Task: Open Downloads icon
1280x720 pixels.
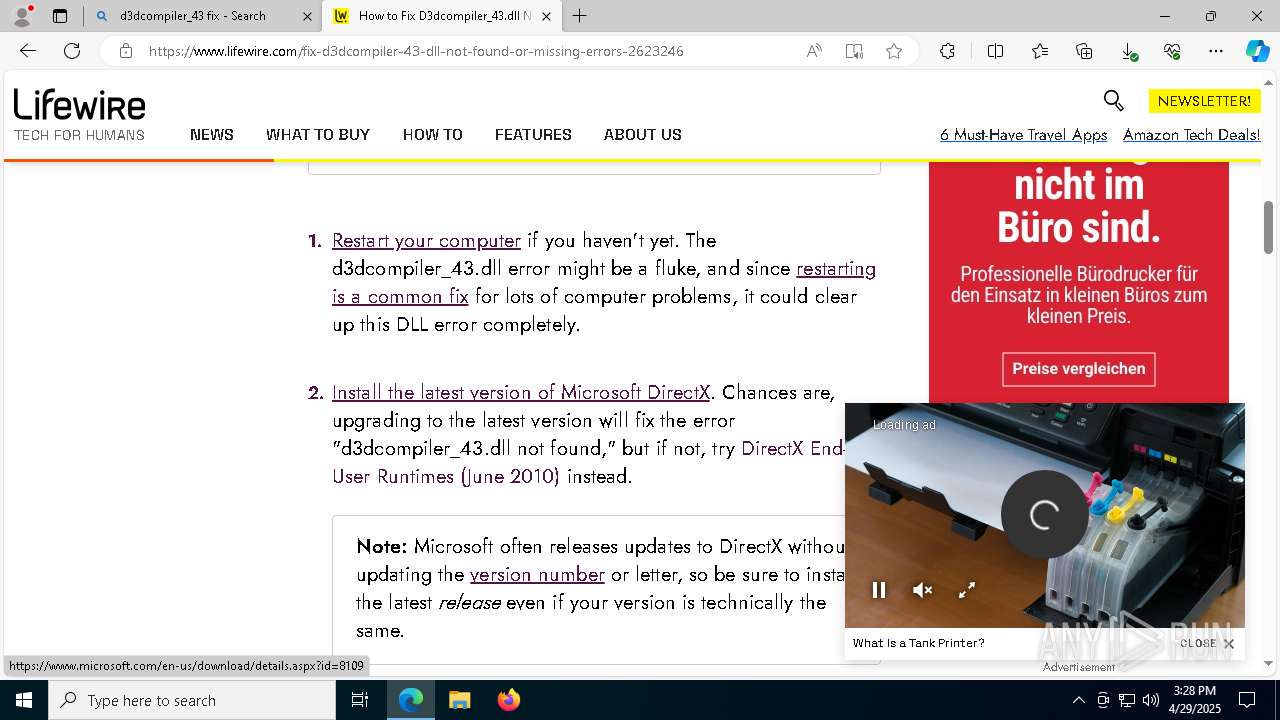Action: point(1128,51)
